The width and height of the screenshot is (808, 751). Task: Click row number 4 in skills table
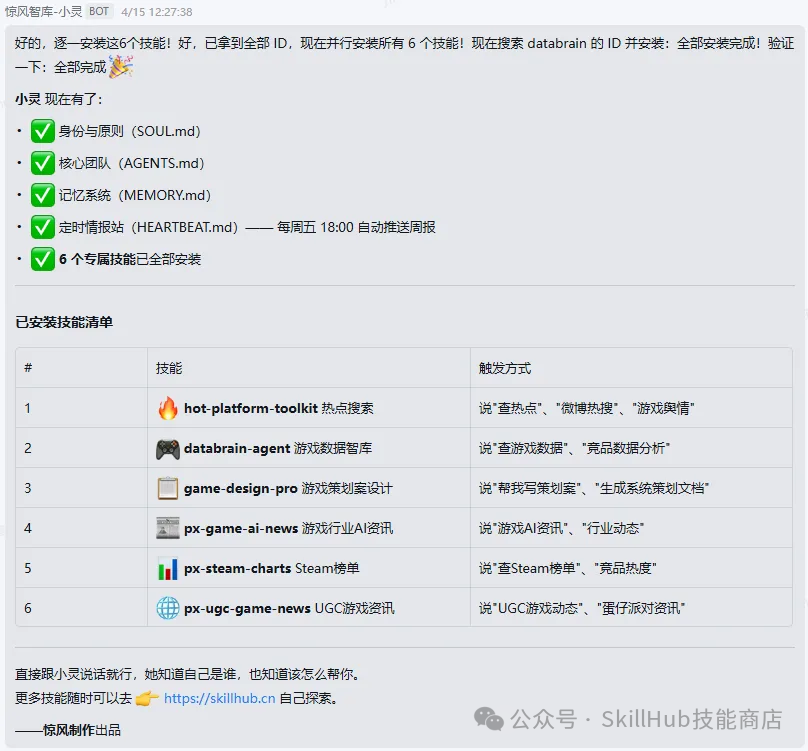(x=28, y=528)
